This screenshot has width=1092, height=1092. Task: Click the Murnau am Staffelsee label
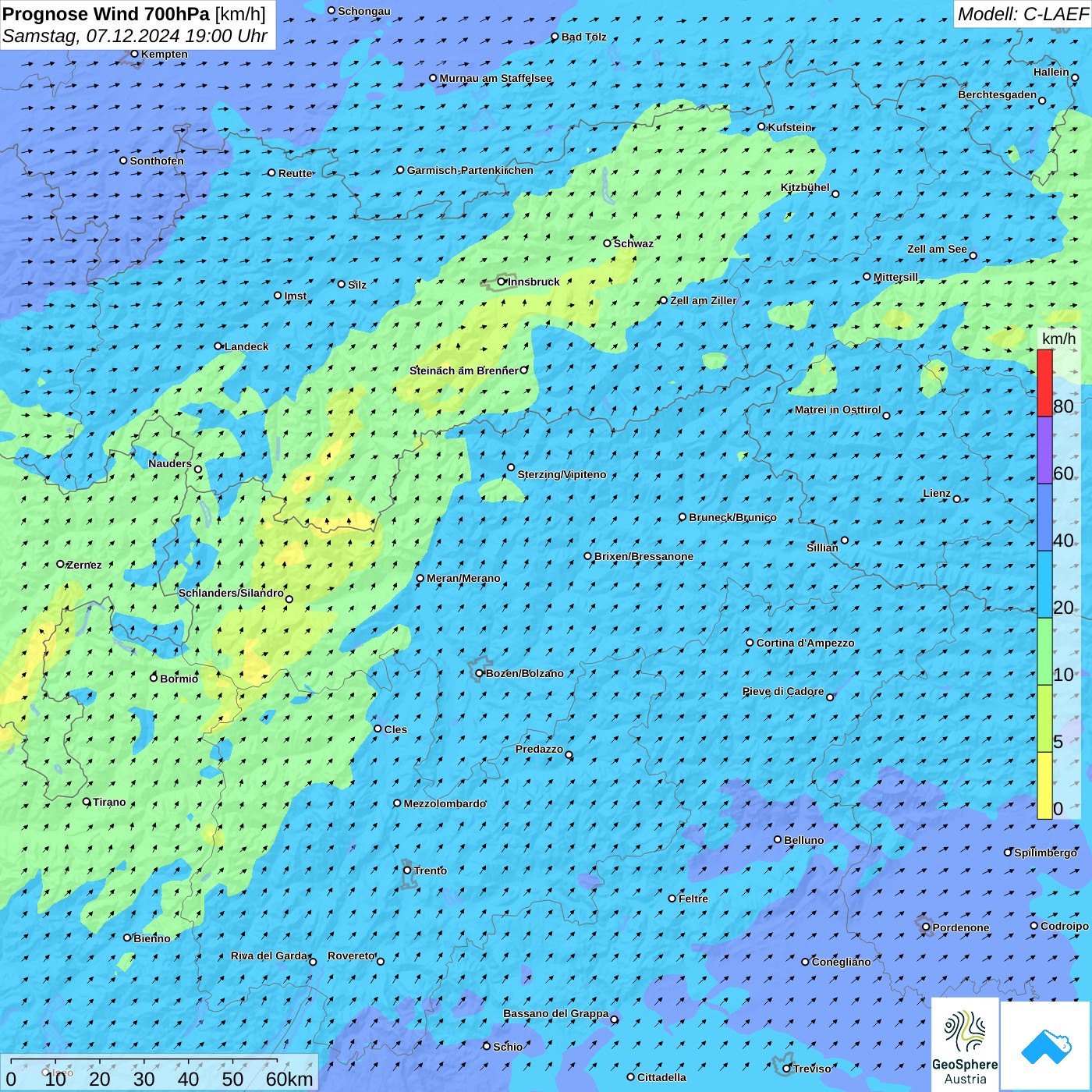pyautogui.click(x=495, y=78)
